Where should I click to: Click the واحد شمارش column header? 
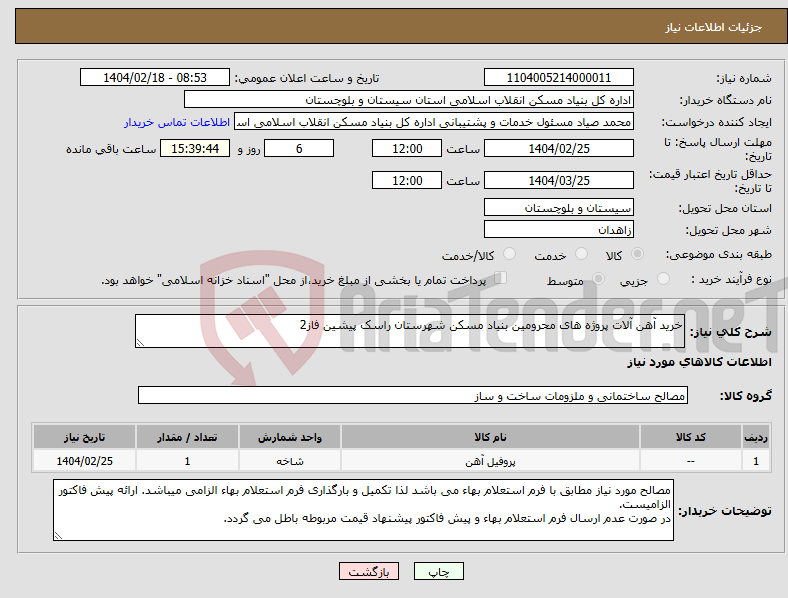290,437
